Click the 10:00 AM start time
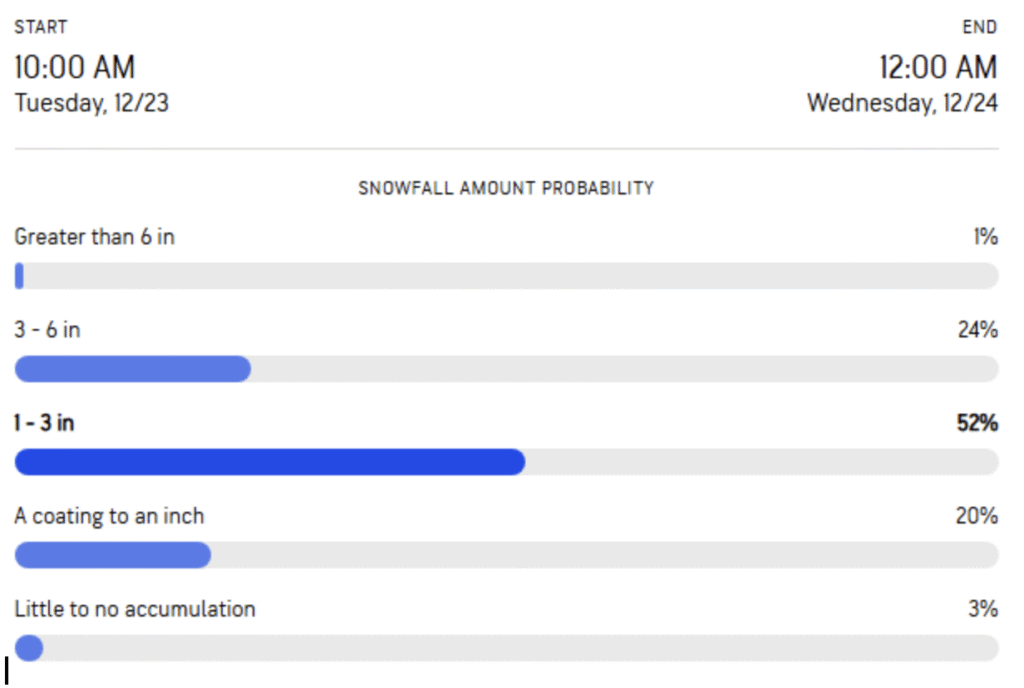The height and width of the screenshot is (688, 1024). [75, 68]
